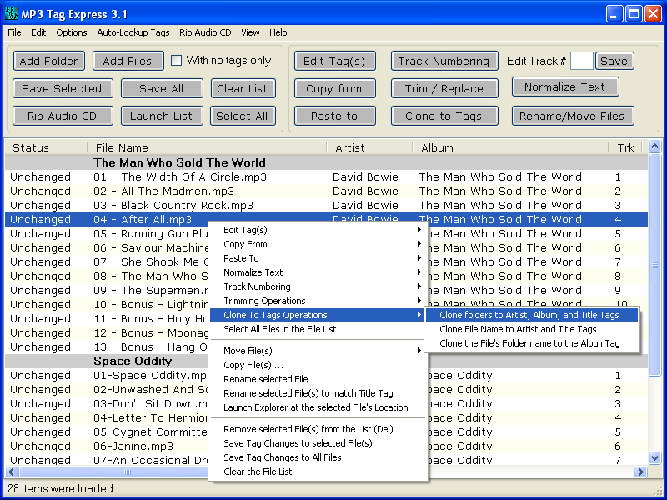Select row 06-Janine.mp3
The image size is (667, 500).
pos(326,446)
